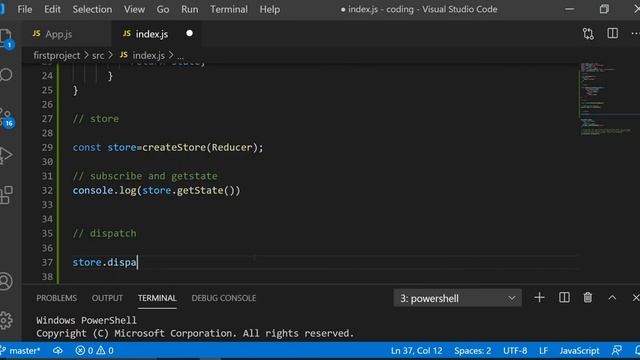Open the File menu

point(25,9)
